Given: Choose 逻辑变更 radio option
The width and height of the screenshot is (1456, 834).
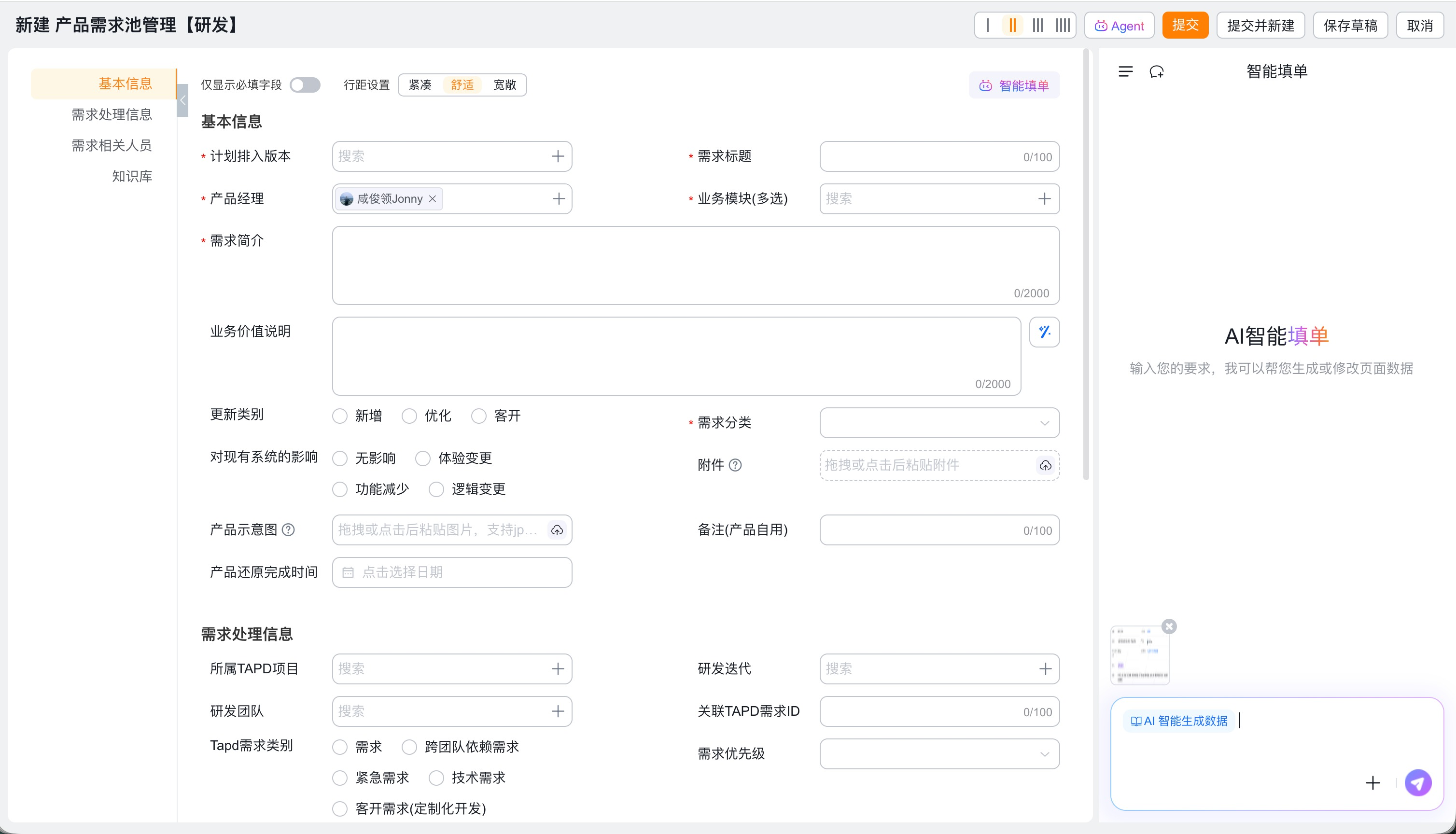Looking at the screenshot, I should pyautogui.click(x=436, y=489).
